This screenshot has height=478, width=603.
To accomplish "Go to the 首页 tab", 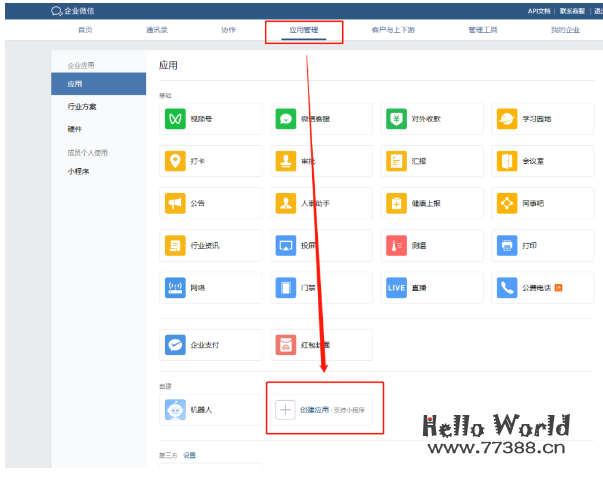I will [x=85, y=30].
